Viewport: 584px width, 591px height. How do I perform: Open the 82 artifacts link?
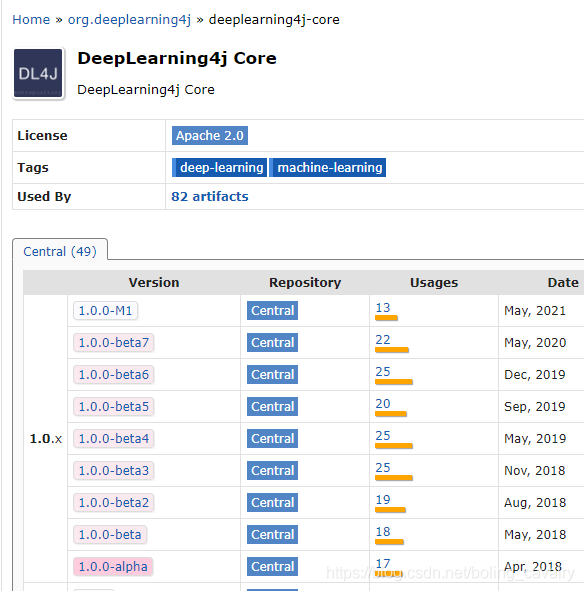pyautogui.click(x=210, y=196)
